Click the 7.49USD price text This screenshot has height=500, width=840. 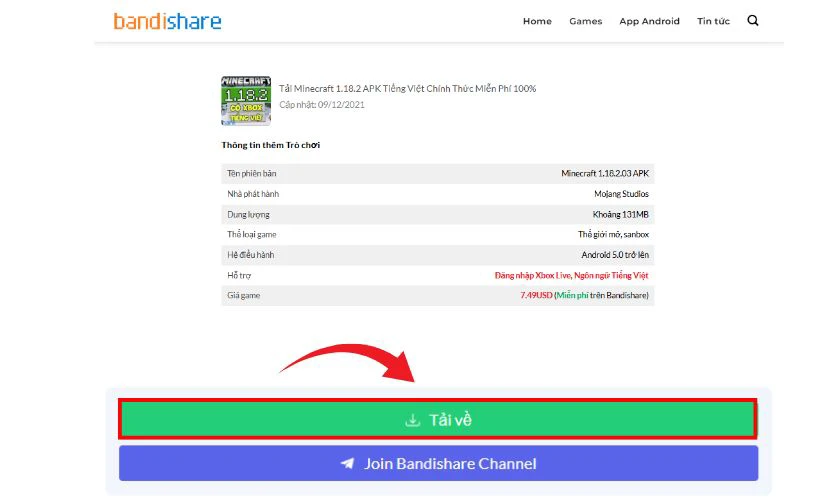pyautogui.click(x=536, y=295)
